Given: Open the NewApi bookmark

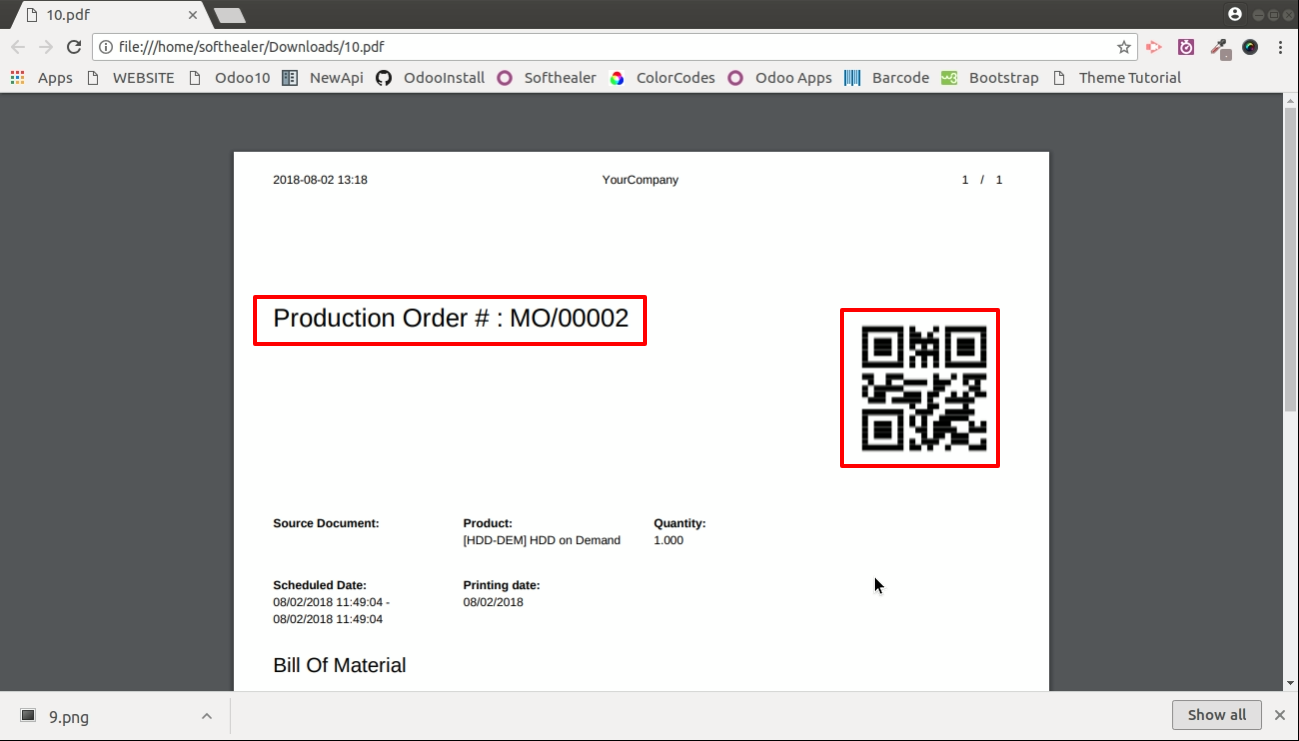Looking at the screenshot, I should [323, 78].
